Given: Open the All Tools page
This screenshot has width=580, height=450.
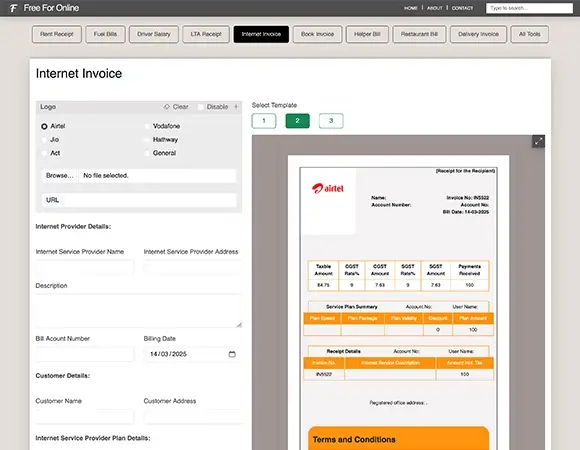Looking at the screenshot, I should (x=529, y=34).
